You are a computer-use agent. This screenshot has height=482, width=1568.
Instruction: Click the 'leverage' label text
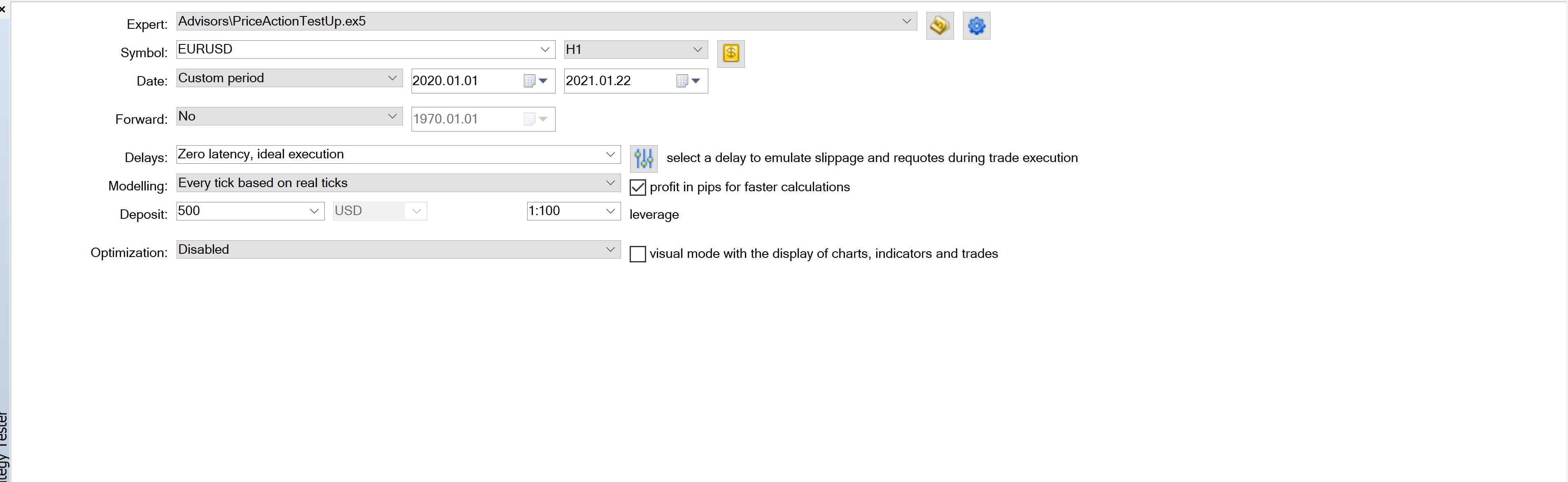pyautogui.click(x=654, y=215)
